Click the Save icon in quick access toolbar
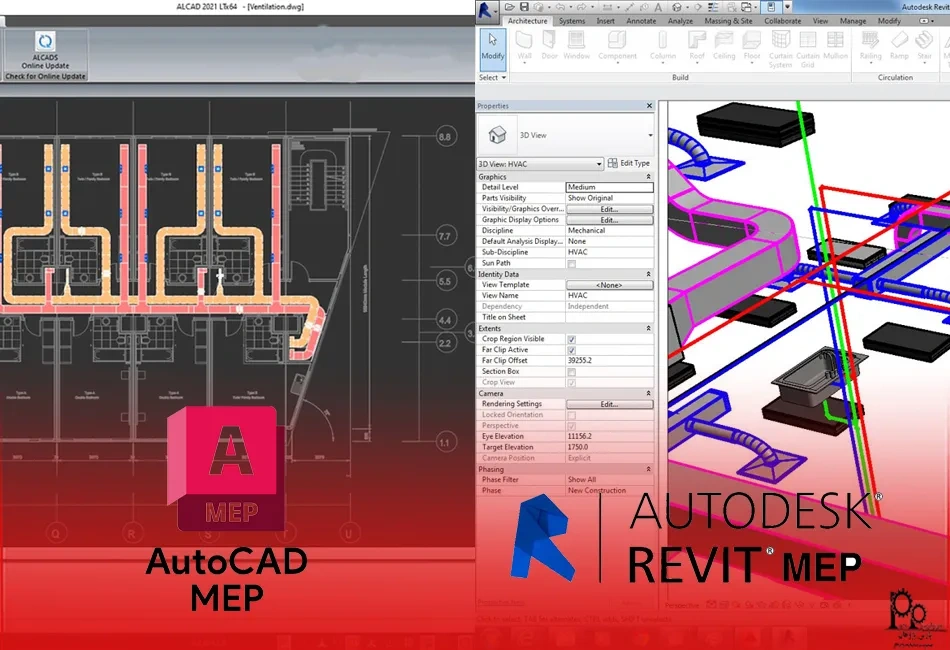950x650 pixels. click(x=525, y=7)
